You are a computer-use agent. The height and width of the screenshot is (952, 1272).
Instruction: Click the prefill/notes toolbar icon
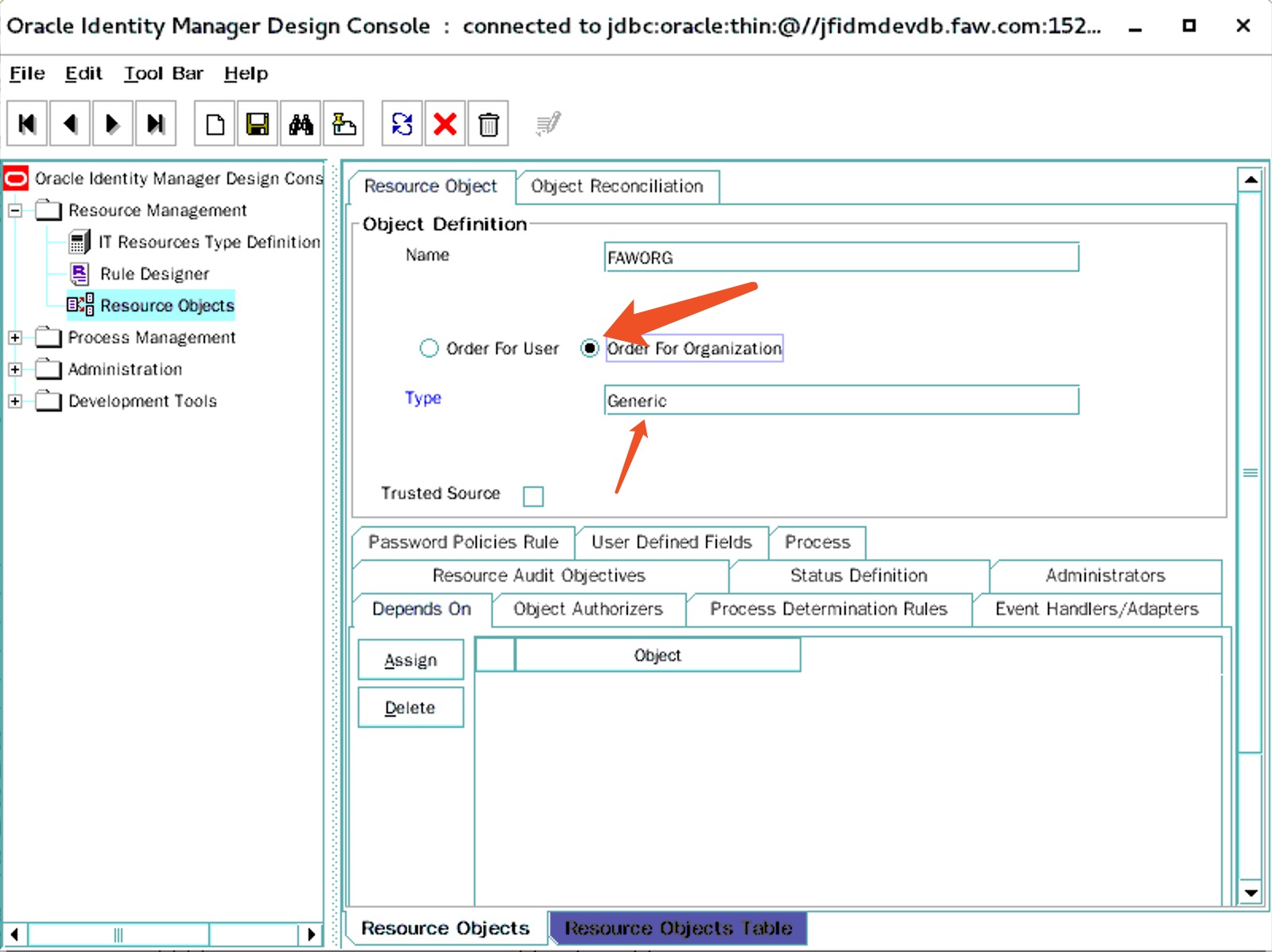point(343,124)
